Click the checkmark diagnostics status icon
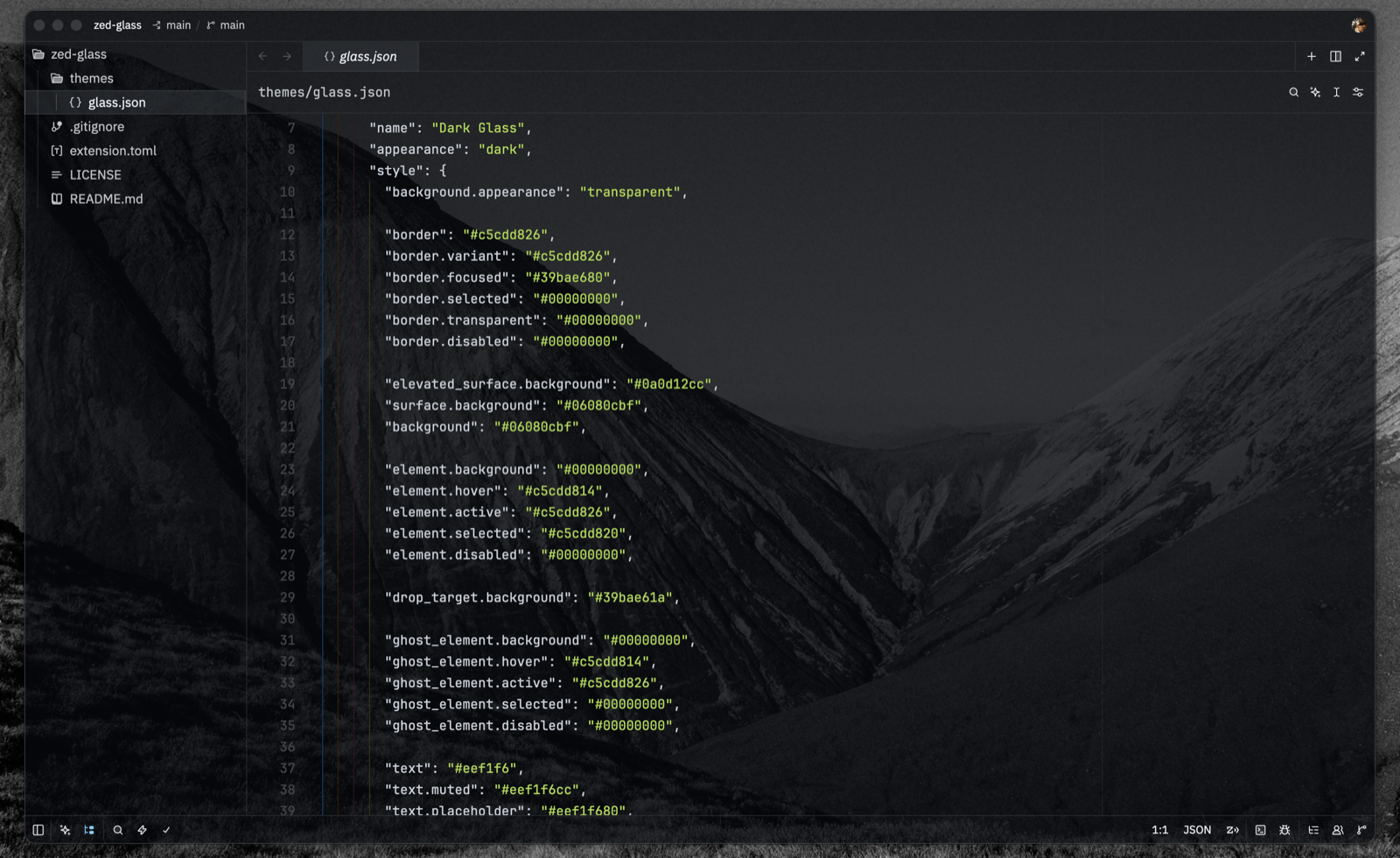 click(x=166, y=830)
